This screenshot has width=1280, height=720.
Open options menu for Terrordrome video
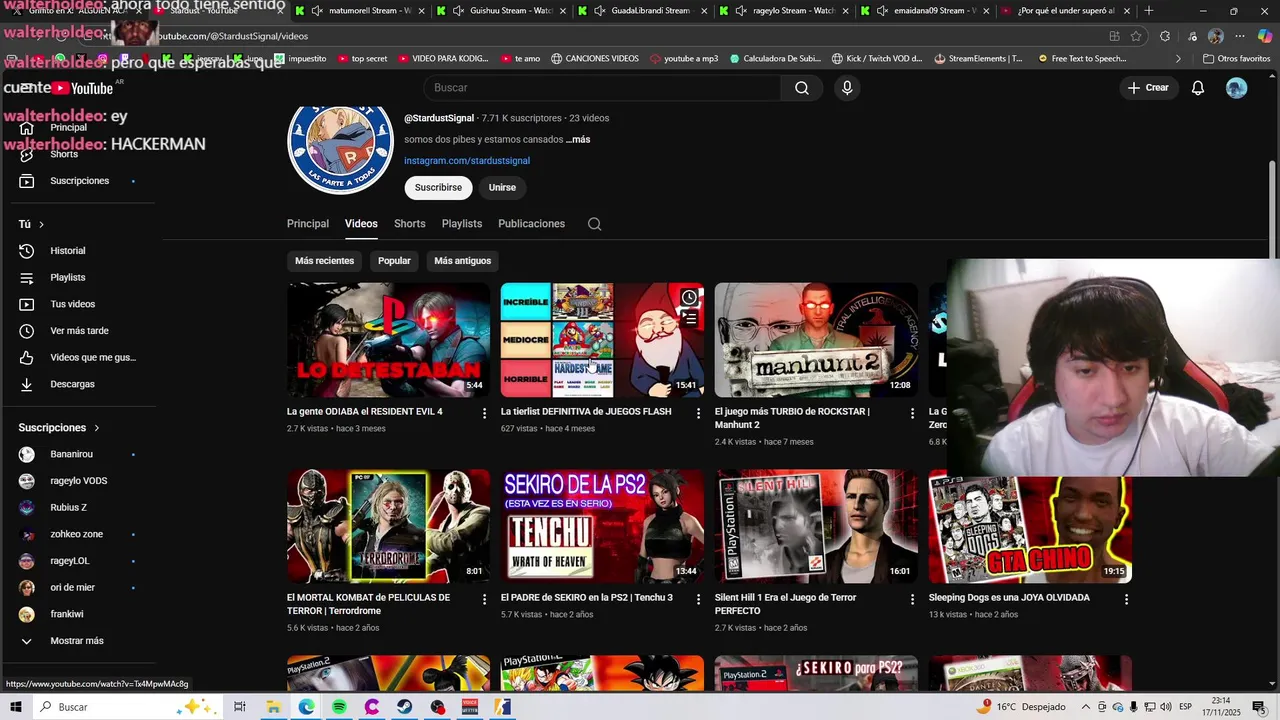(x=485, y=599)
